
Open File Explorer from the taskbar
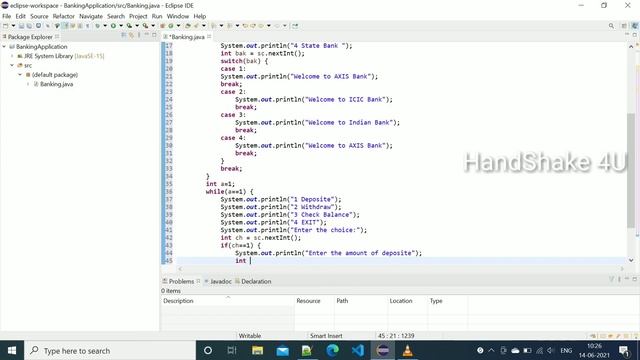[257, 351]
